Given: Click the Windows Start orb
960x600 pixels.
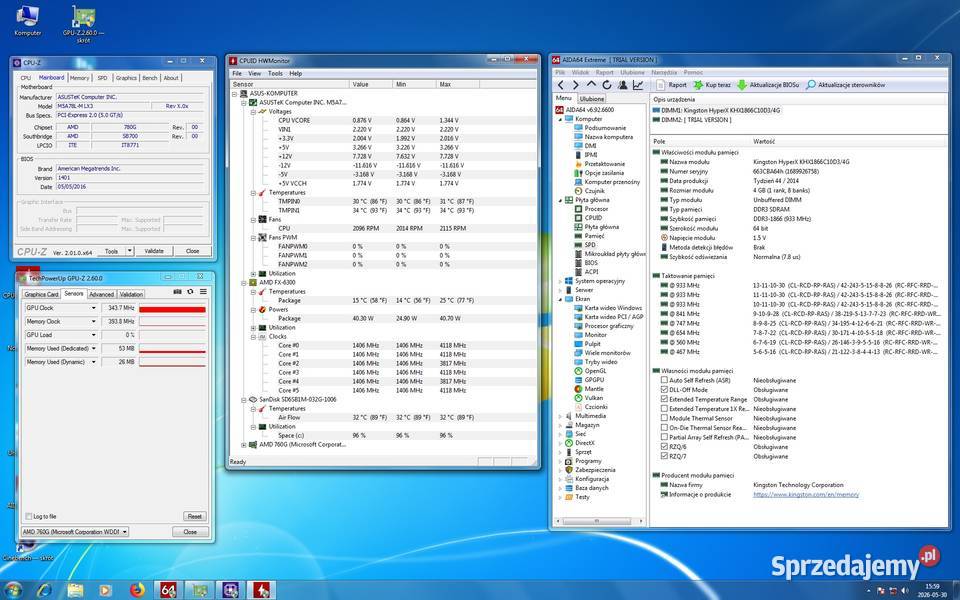Looking at the screenshot, I should point(12,590).
